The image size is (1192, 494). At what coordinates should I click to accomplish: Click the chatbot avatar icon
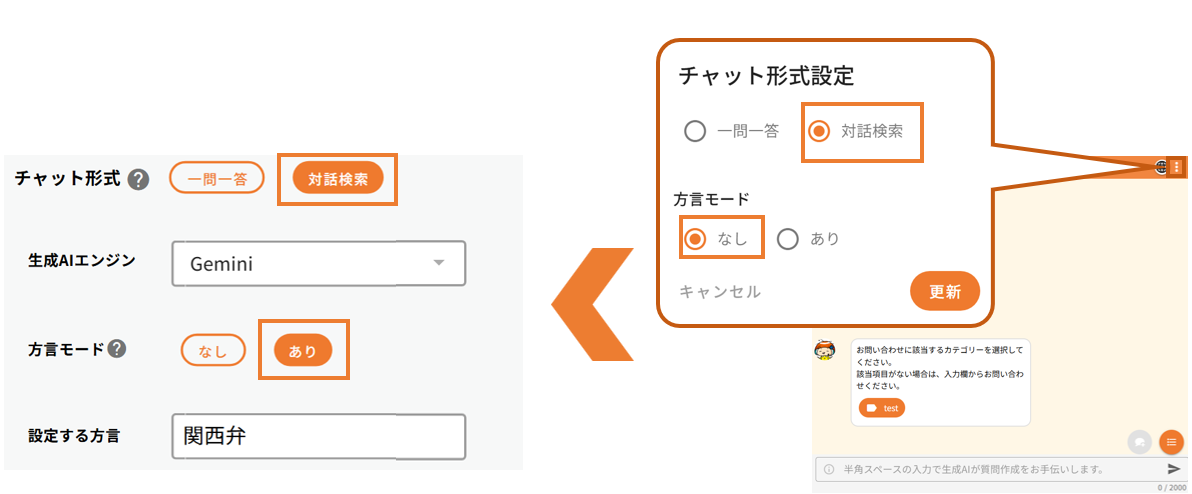tap(826, 353)
